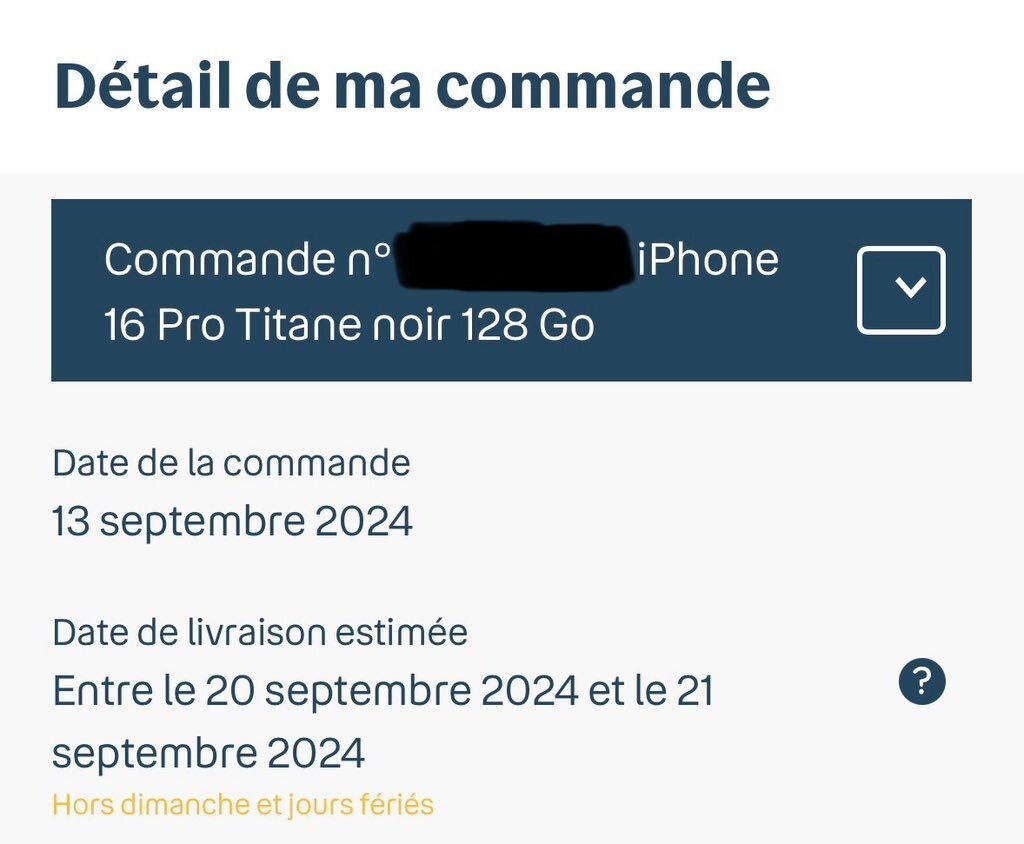Click the "Détail de ma commande" heading
Viewport: 1024px width, 844px height.
click(411, 85)
